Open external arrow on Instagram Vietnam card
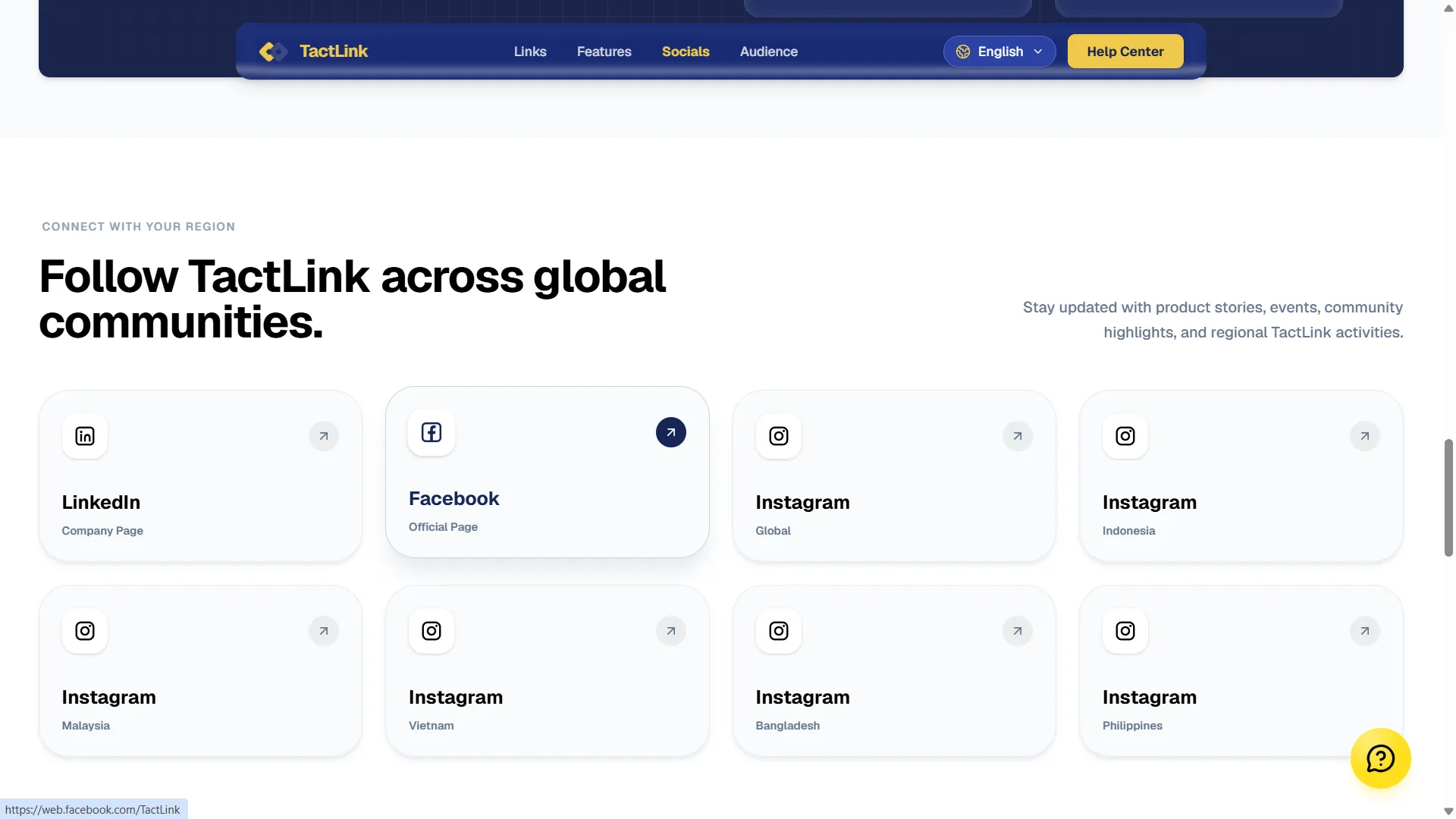 click(x=671, y=631)
